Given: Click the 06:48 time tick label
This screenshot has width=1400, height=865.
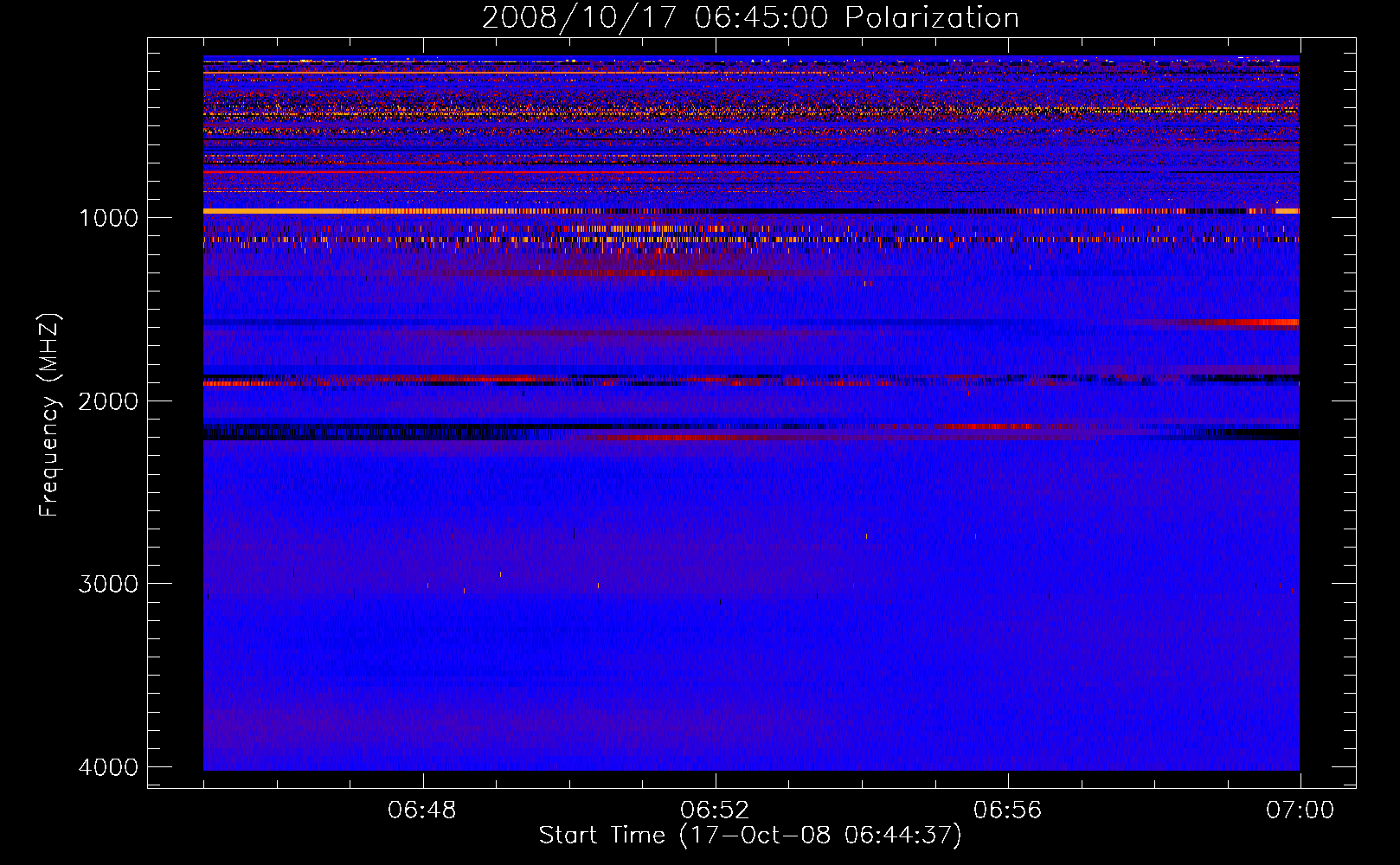Looking at the screenshot, I should point(422,811).
